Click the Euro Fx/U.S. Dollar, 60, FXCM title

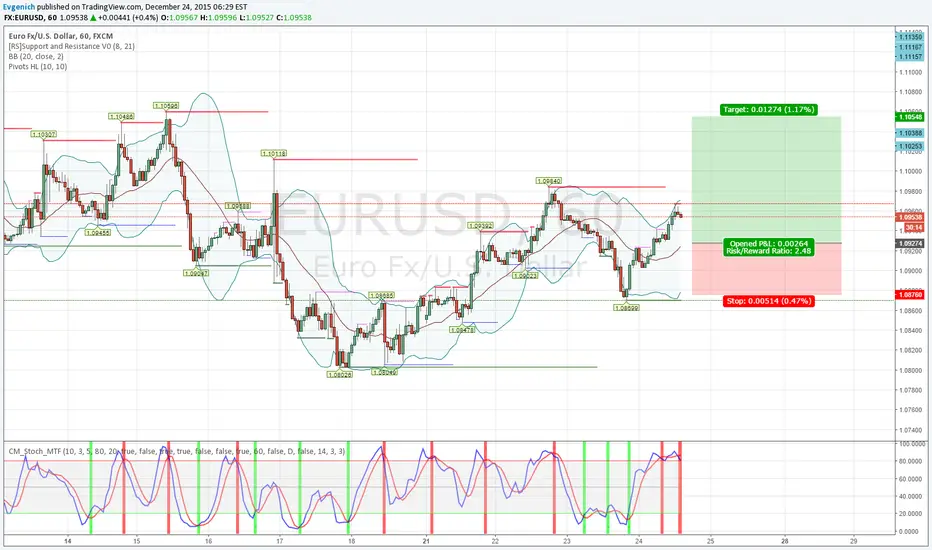coord(61,36)
